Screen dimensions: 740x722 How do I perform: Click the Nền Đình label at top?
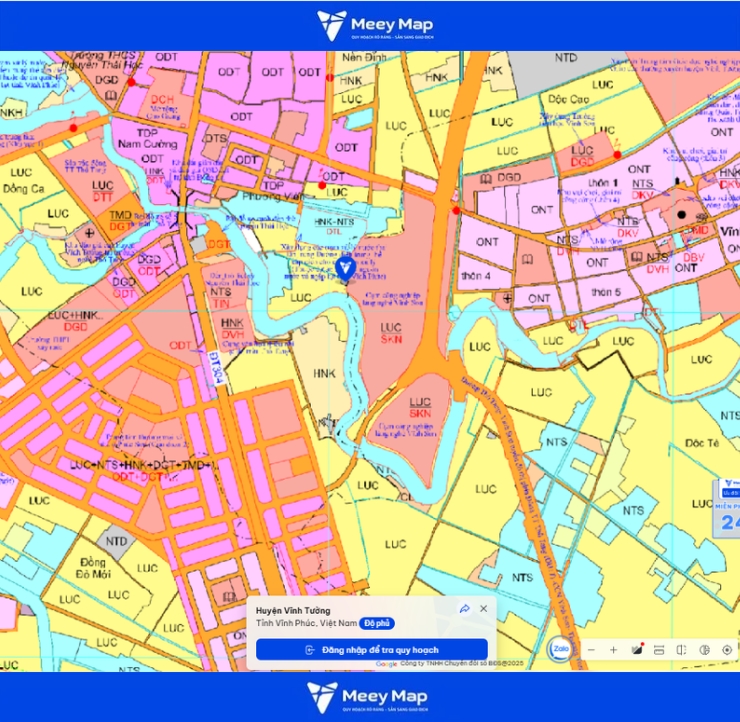pos(364,57)
